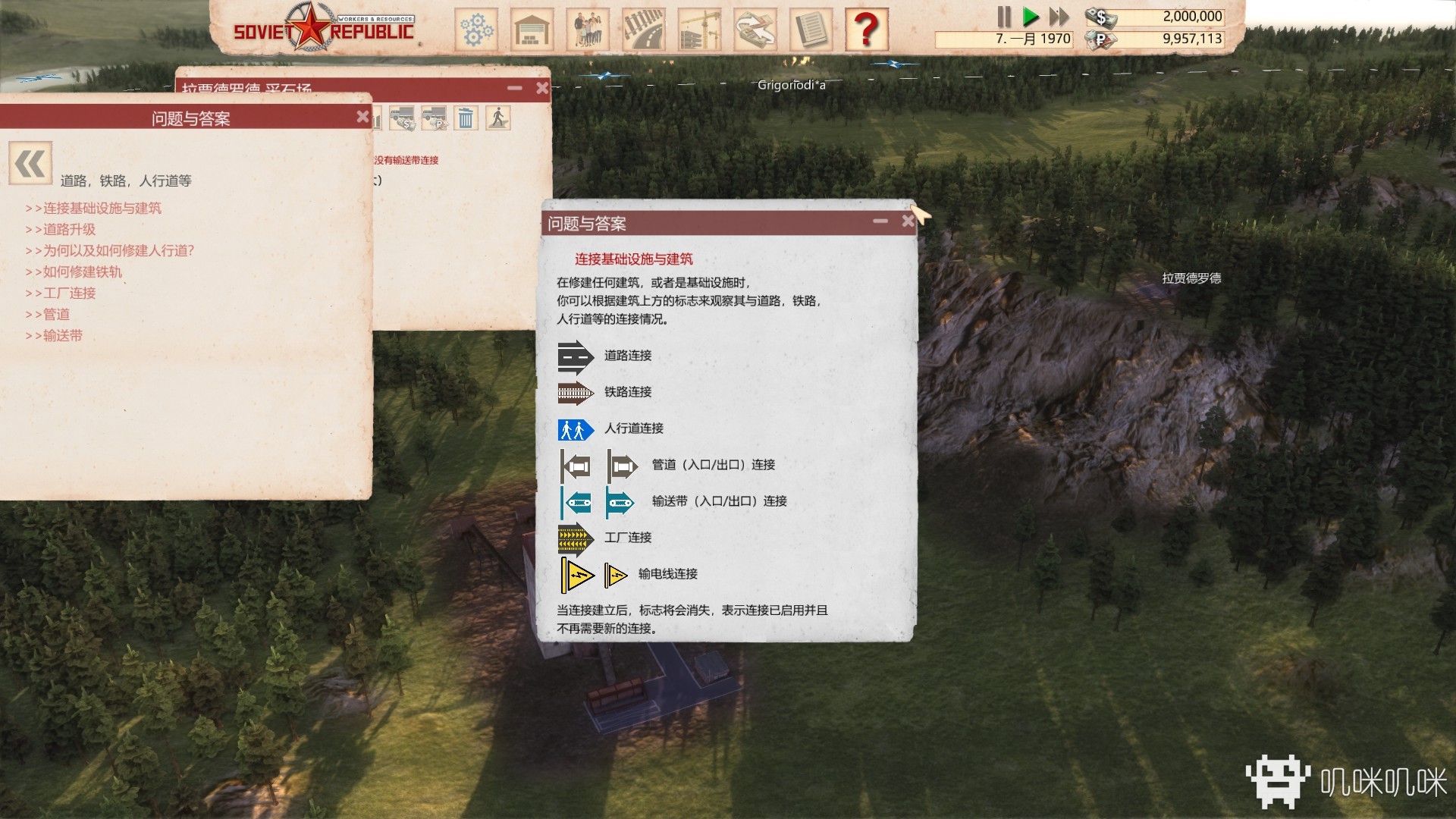Open the document statistics icon

click(x=811, y=30)
